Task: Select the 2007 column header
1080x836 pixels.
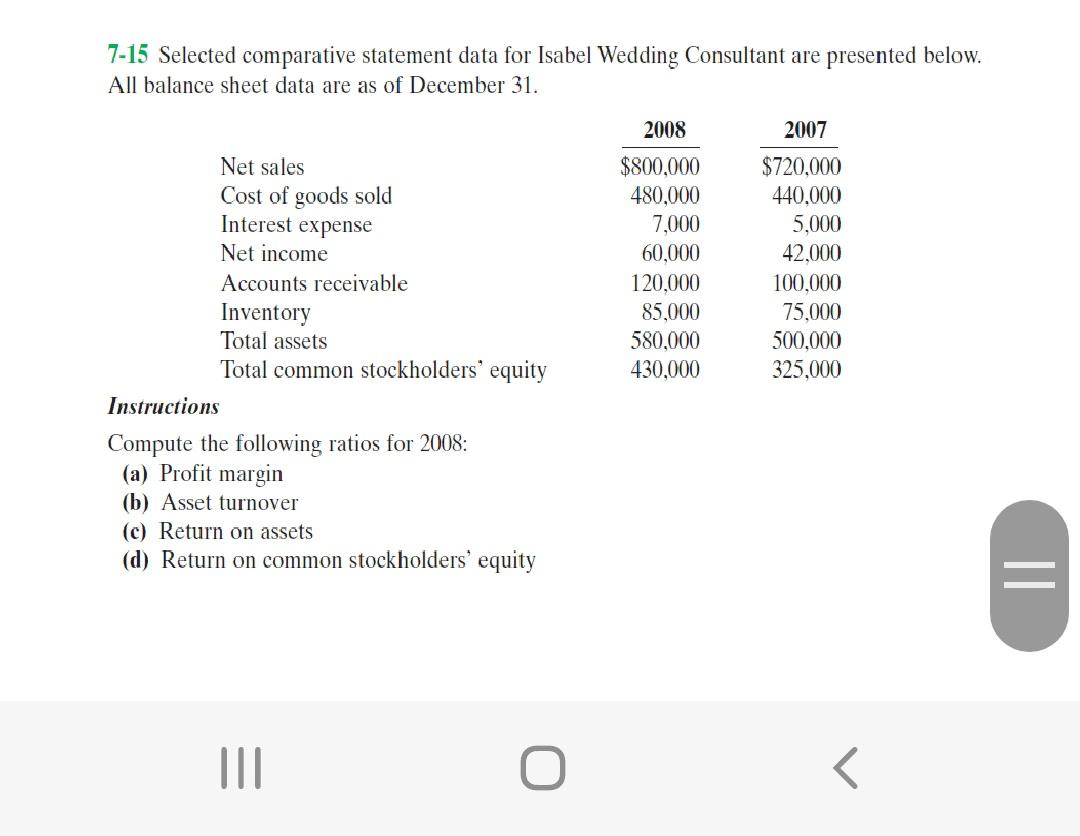Action: [806, 129]
